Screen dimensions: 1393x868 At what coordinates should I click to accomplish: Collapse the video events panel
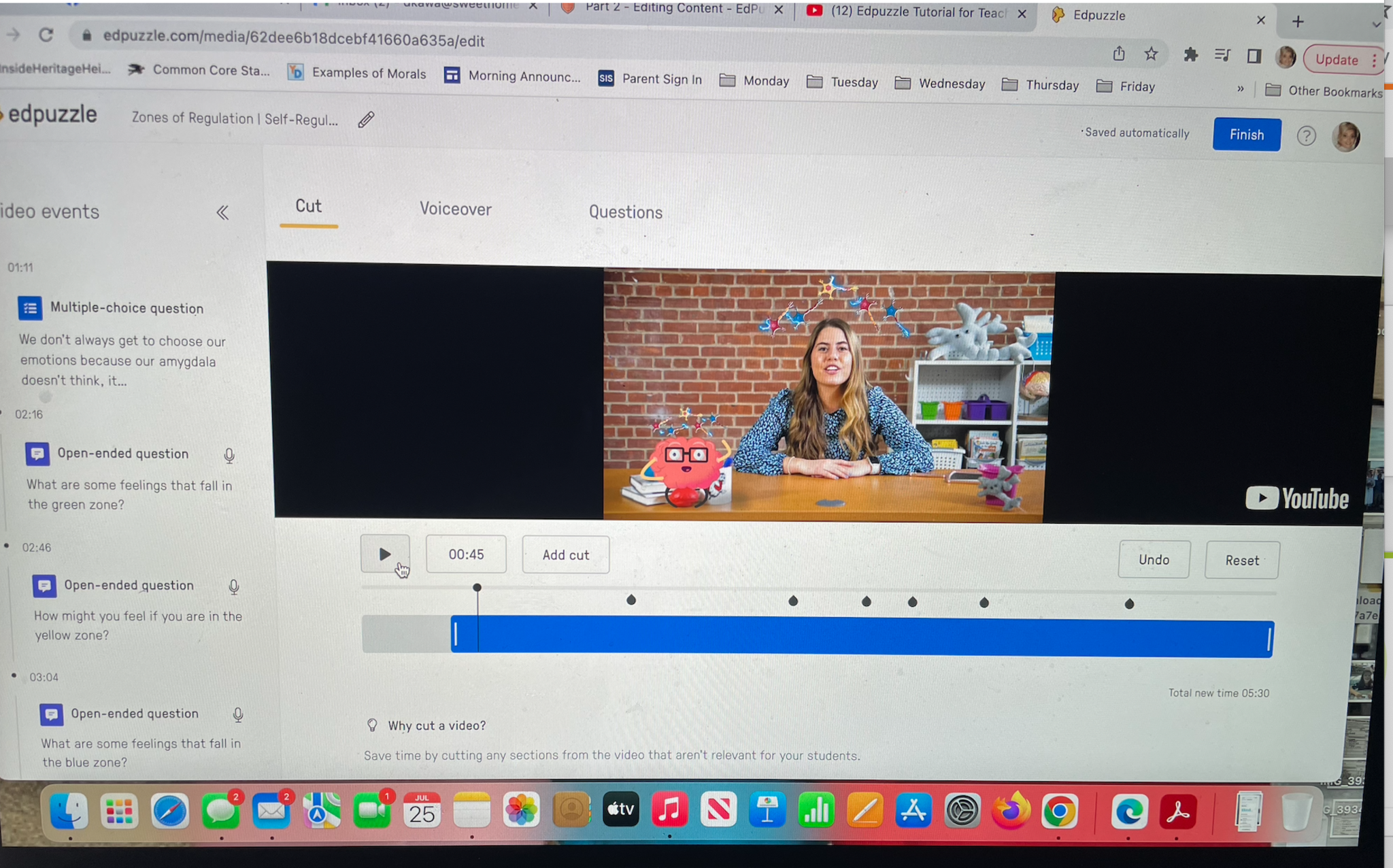[222, 213]
